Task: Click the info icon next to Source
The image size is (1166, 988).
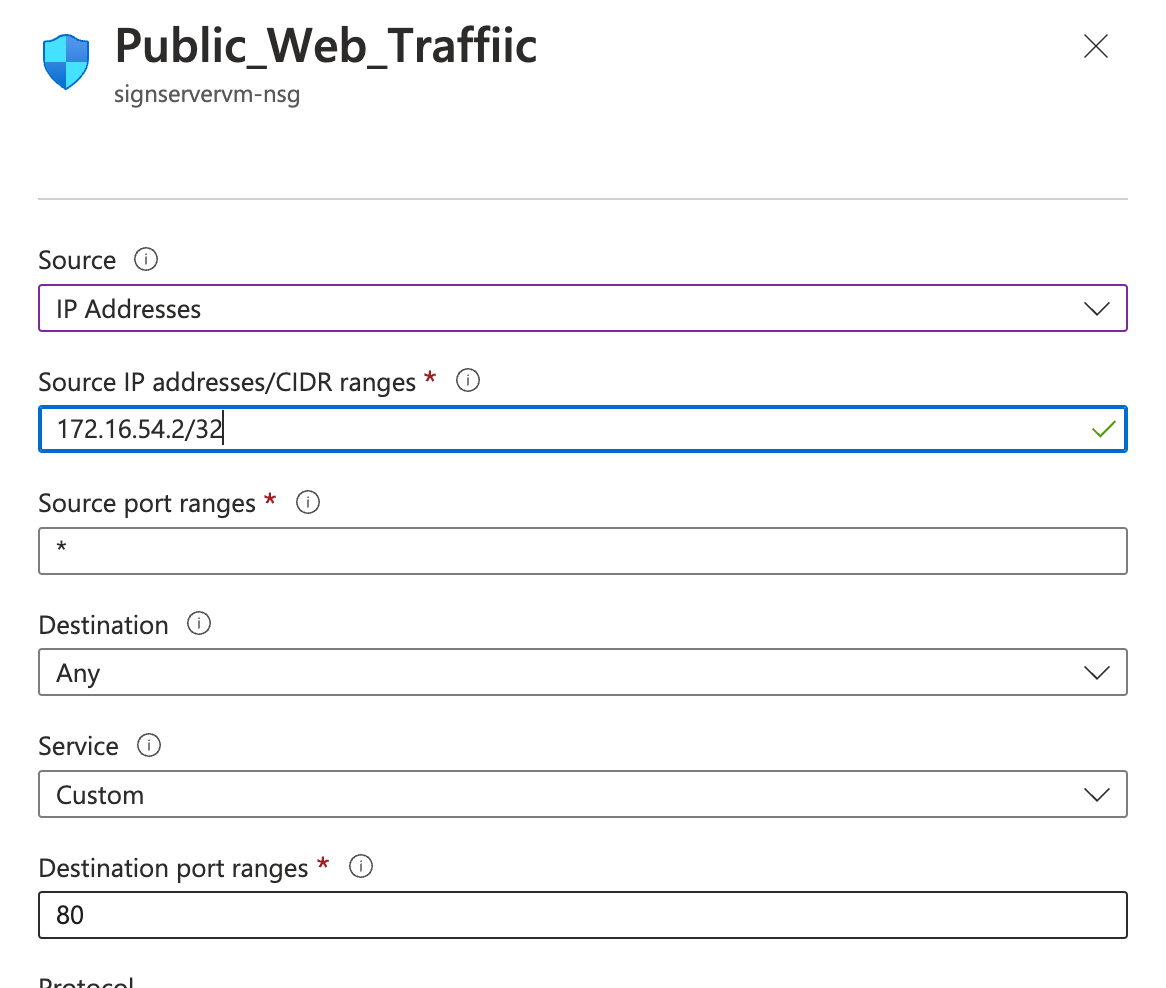Action: pos(146,260)
